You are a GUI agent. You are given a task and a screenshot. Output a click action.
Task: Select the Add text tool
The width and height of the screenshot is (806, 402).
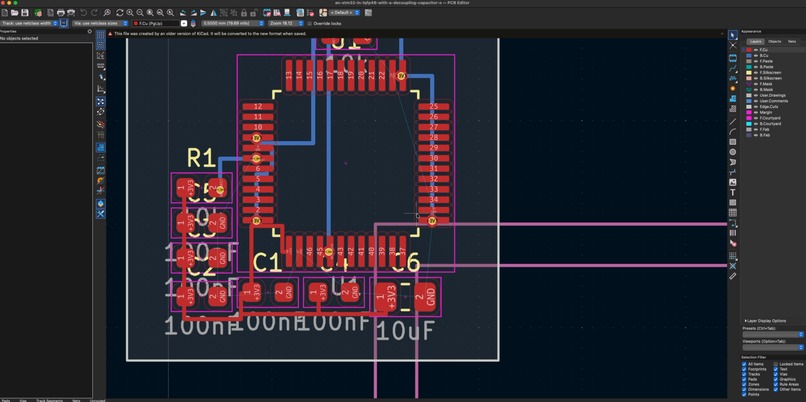tap(733, 192)
